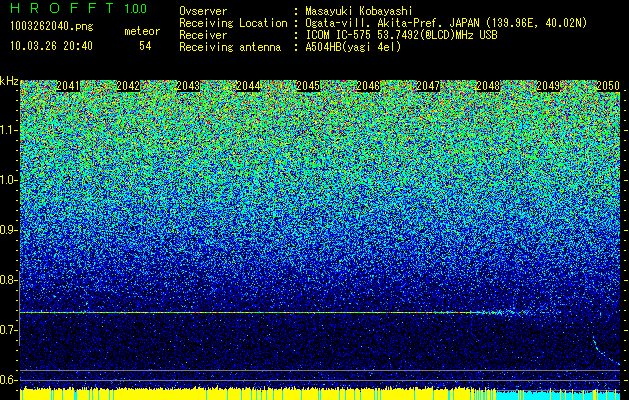Click the 2041 time marker
This screenshot has height=400, width=629.
pos(68,85)
